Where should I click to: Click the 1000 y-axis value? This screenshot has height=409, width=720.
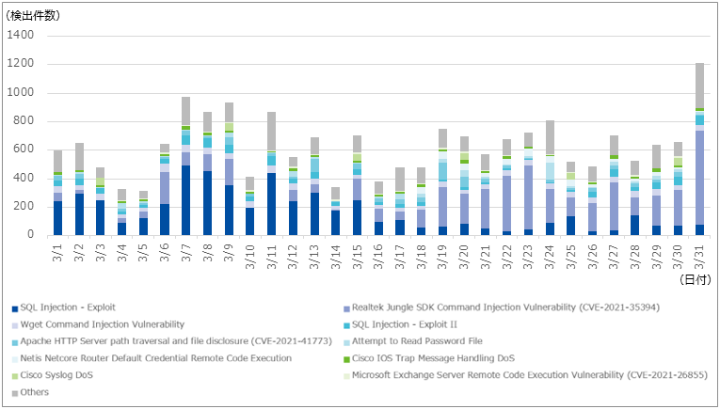click(21, 92)
